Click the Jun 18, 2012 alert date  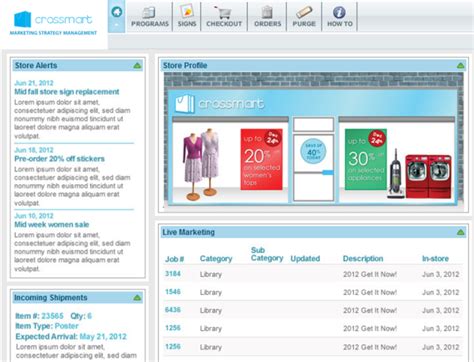(x=34, y=150)
